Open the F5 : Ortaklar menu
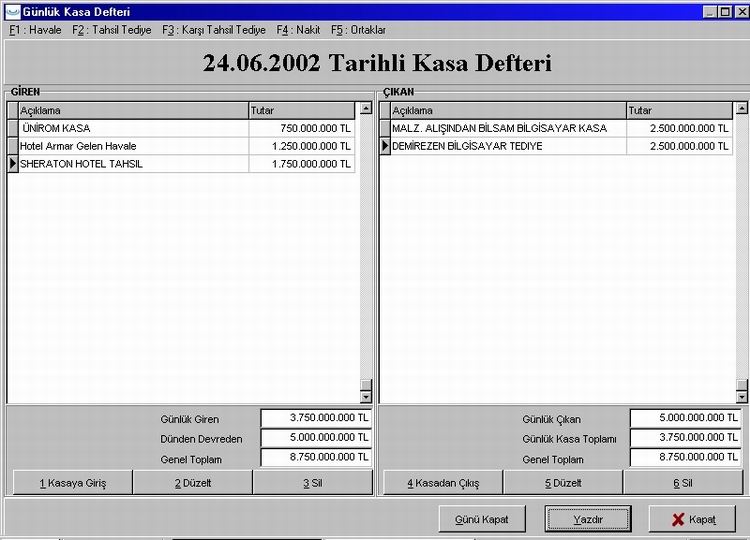Viewport: 750px width, 540px height. tap(358, 30)
